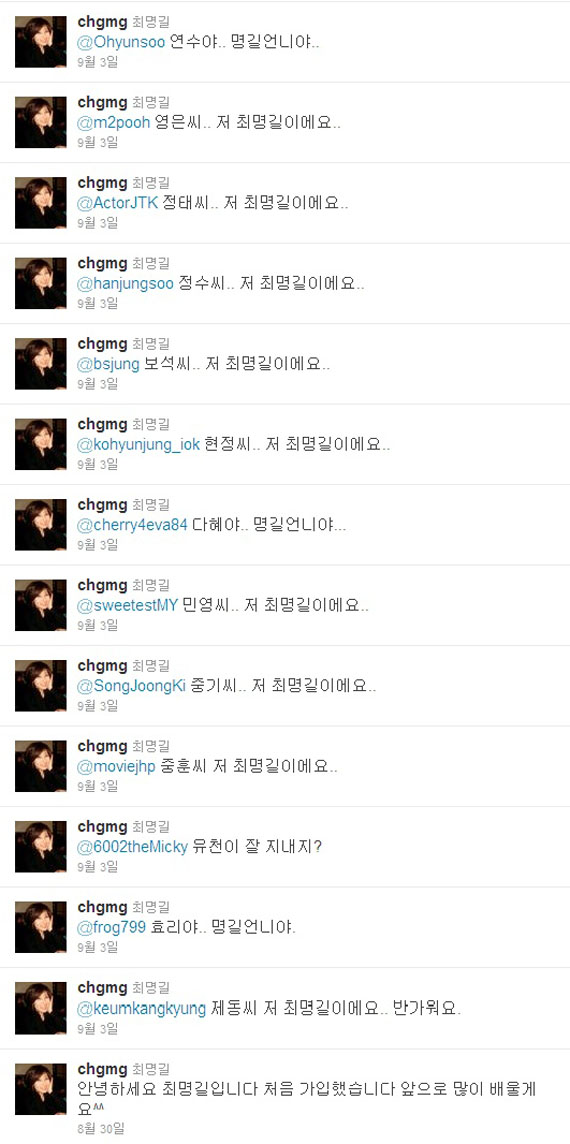Open chgmg username on the @bsjung tweet
Image resolution: width=570 pixels, height=1144 pixels.
(102, 343)
